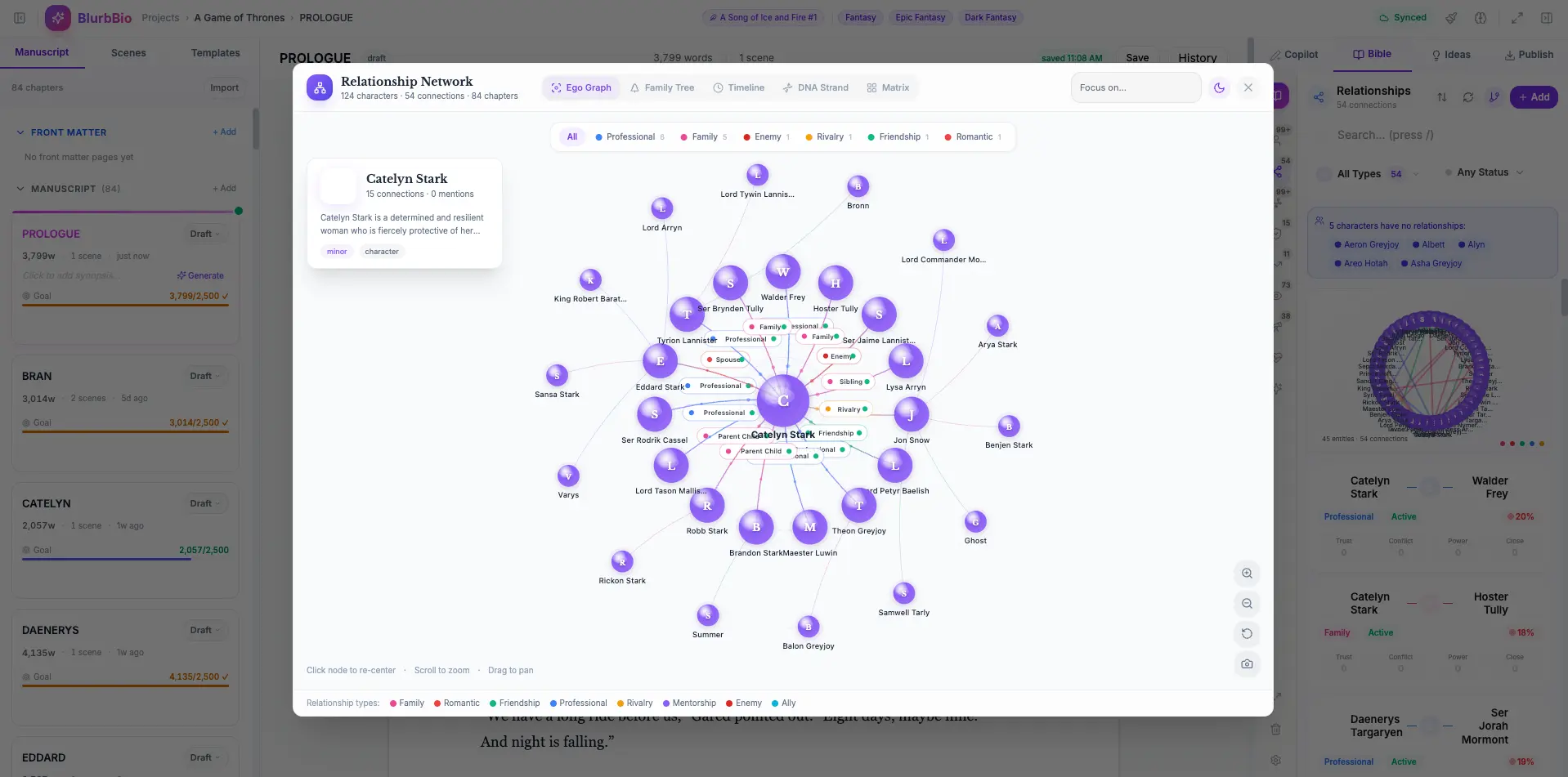This screenshot has height=777, width=1568.
Task: Click the circular relationship chord diagram thumbnail
Action: [1429, 373]
